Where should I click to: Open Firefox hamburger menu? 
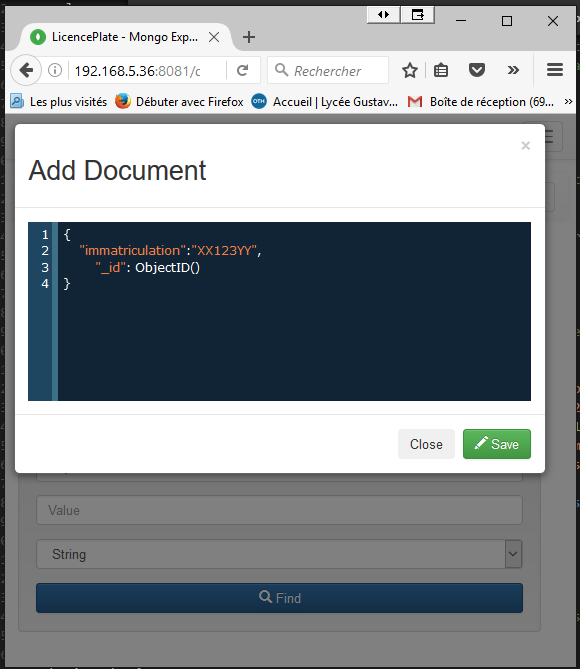[555, 70]
